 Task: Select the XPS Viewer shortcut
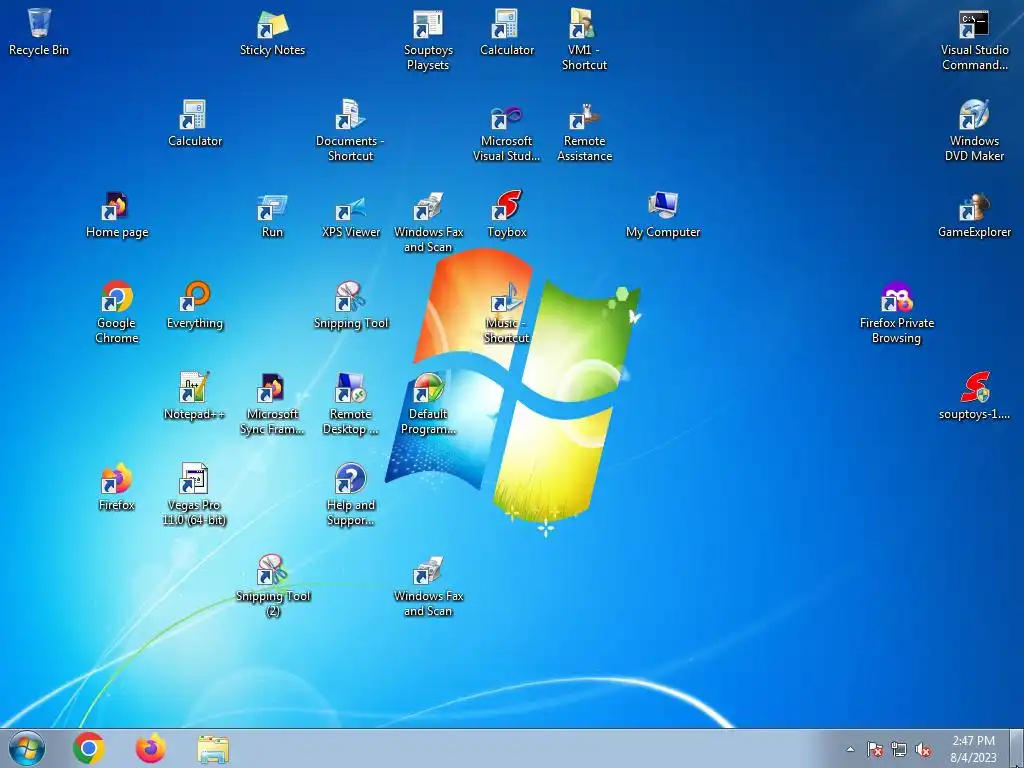pos(350,215)
